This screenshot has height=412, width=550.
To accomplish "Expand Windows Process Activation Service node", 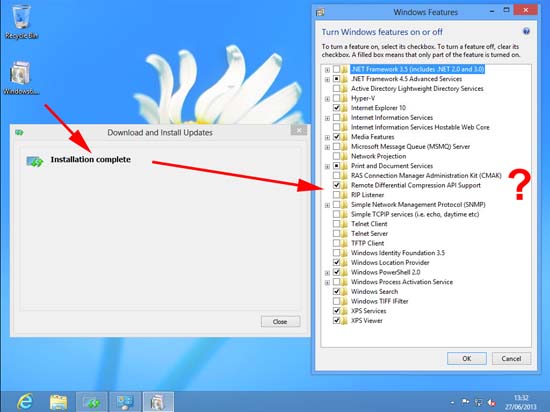I will (x=327, y=282).
